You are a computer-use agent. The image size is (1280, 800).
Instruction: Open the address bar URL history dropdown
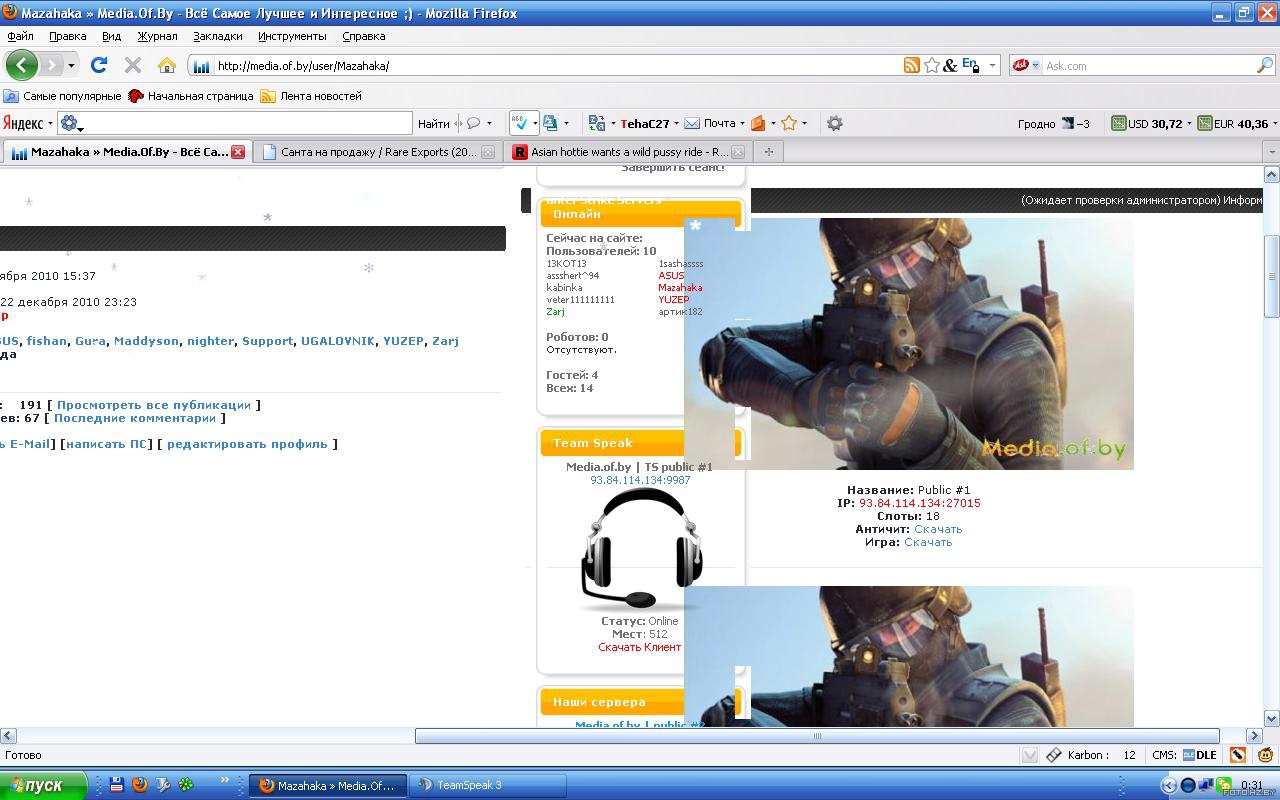coord(992,66)
